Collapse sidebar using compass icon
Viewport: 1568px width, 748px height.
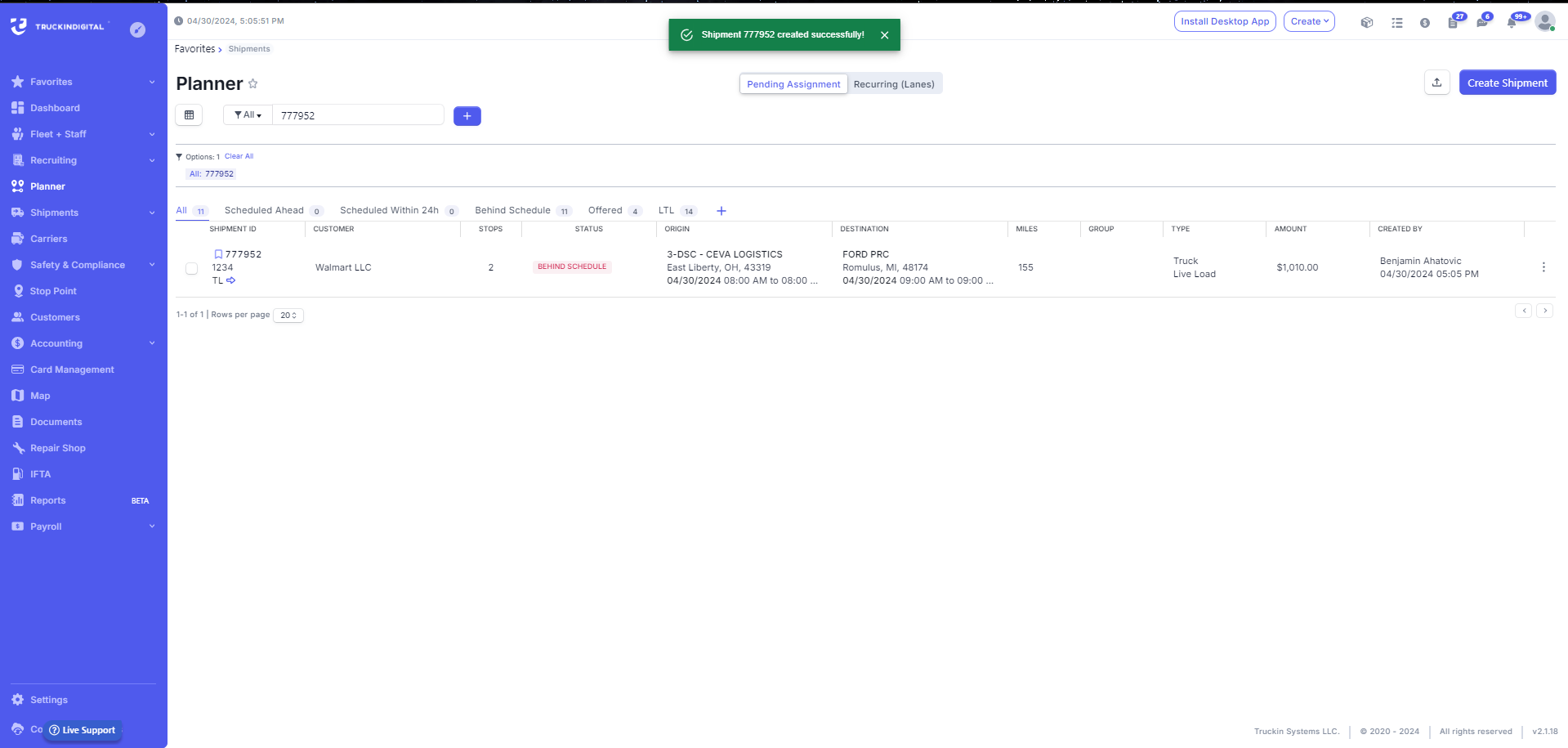point(138,29)
